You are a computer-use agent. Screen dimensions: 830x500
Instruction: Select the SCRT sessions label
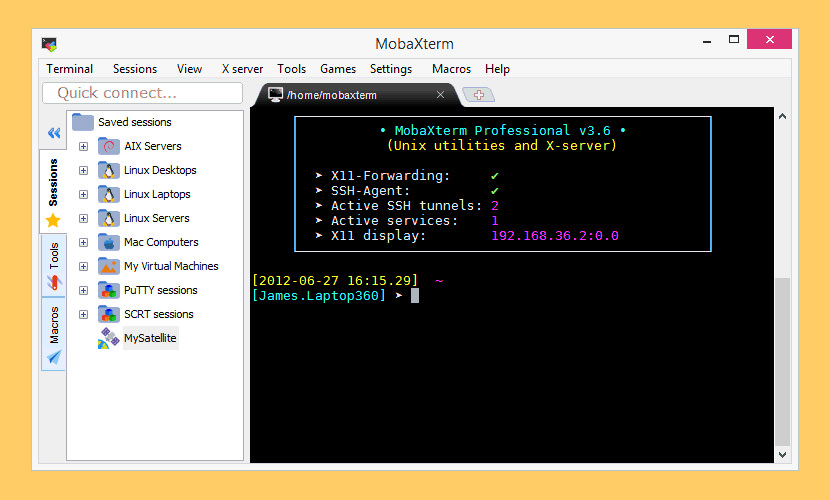pos(159,314)
